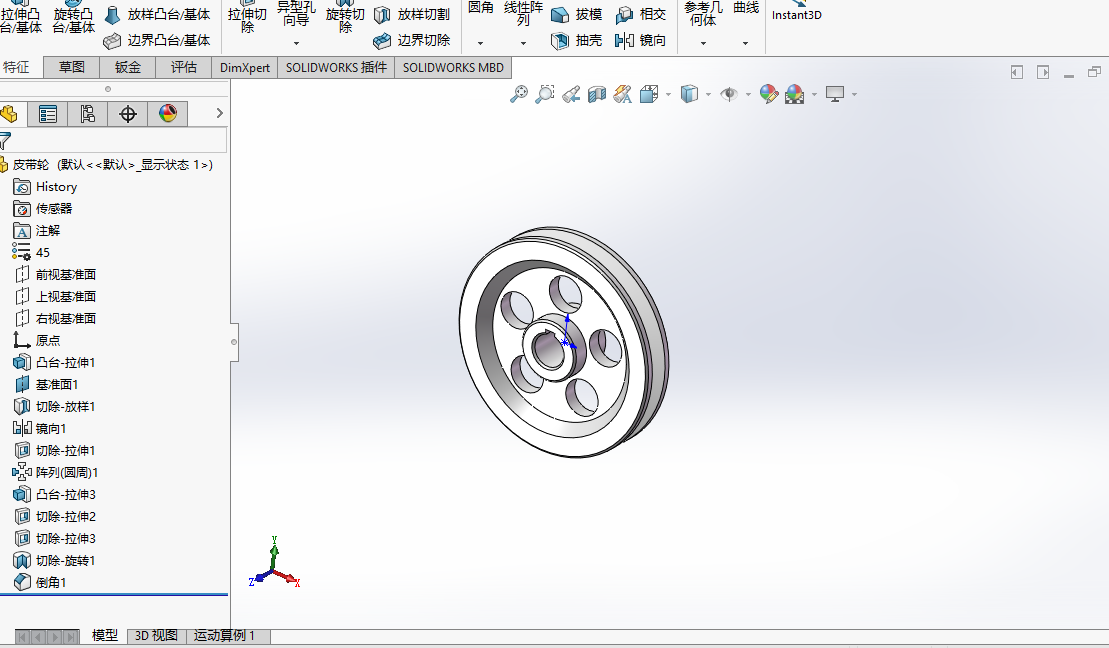Click the Dynamic Annotation Views icon
1109x648 pixels.
tap(622, 94)
